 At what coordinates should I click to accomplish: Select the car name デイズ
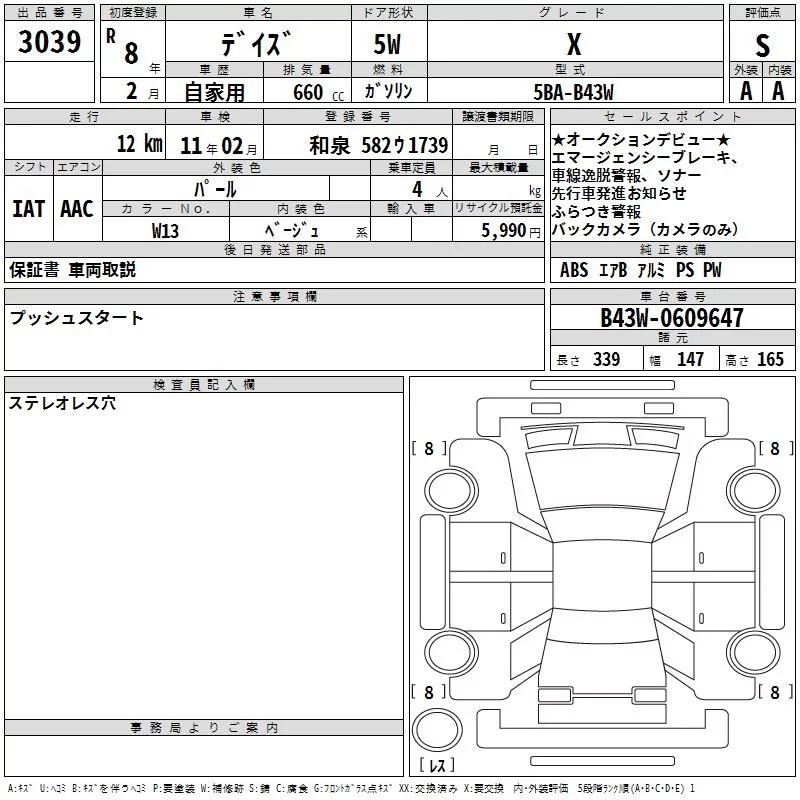(257, 43)
